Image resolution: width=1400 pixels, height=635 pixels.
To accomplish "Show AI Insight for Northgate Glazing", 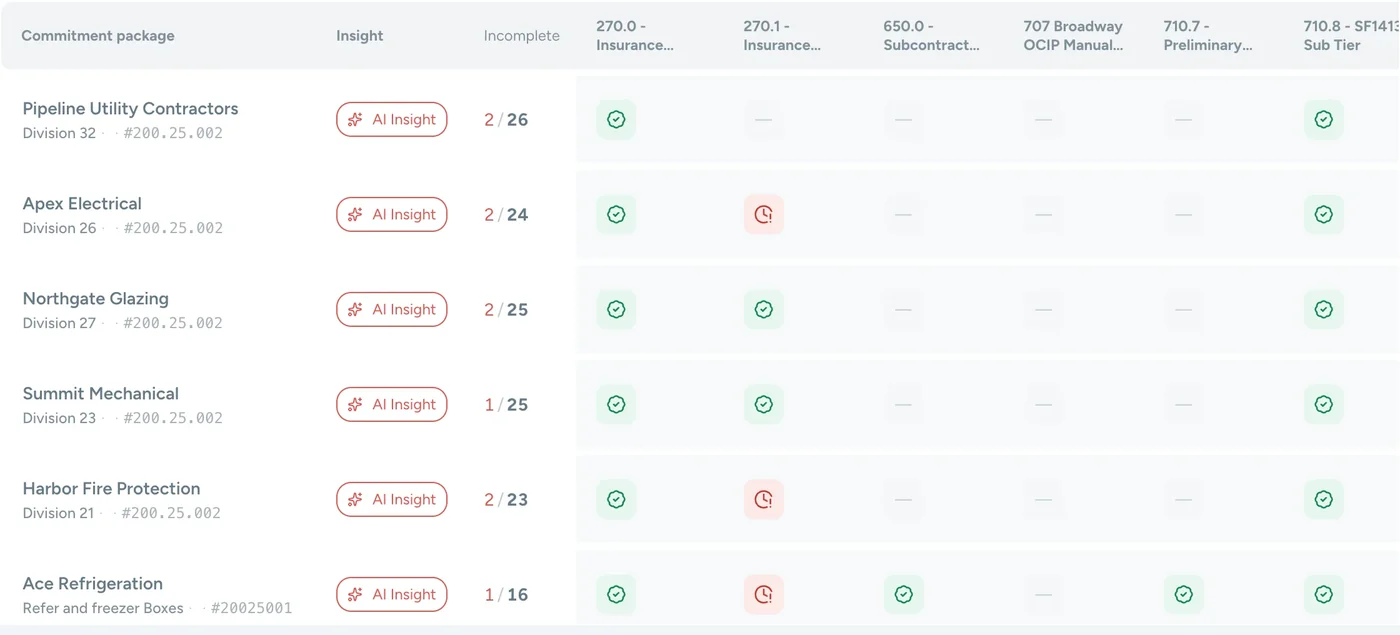I will [x=392, y=309].
